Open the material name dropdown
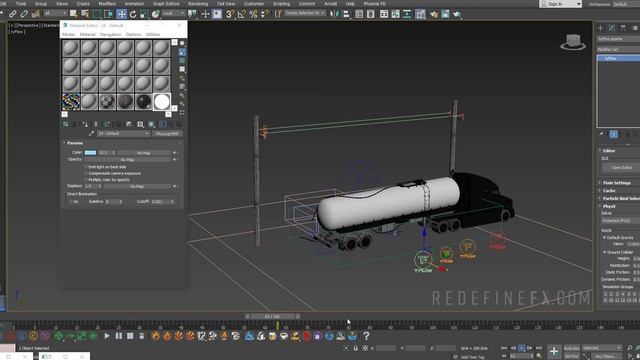Image resolution: width=640 pixels, height=360 pixels. tap(123, 133)
